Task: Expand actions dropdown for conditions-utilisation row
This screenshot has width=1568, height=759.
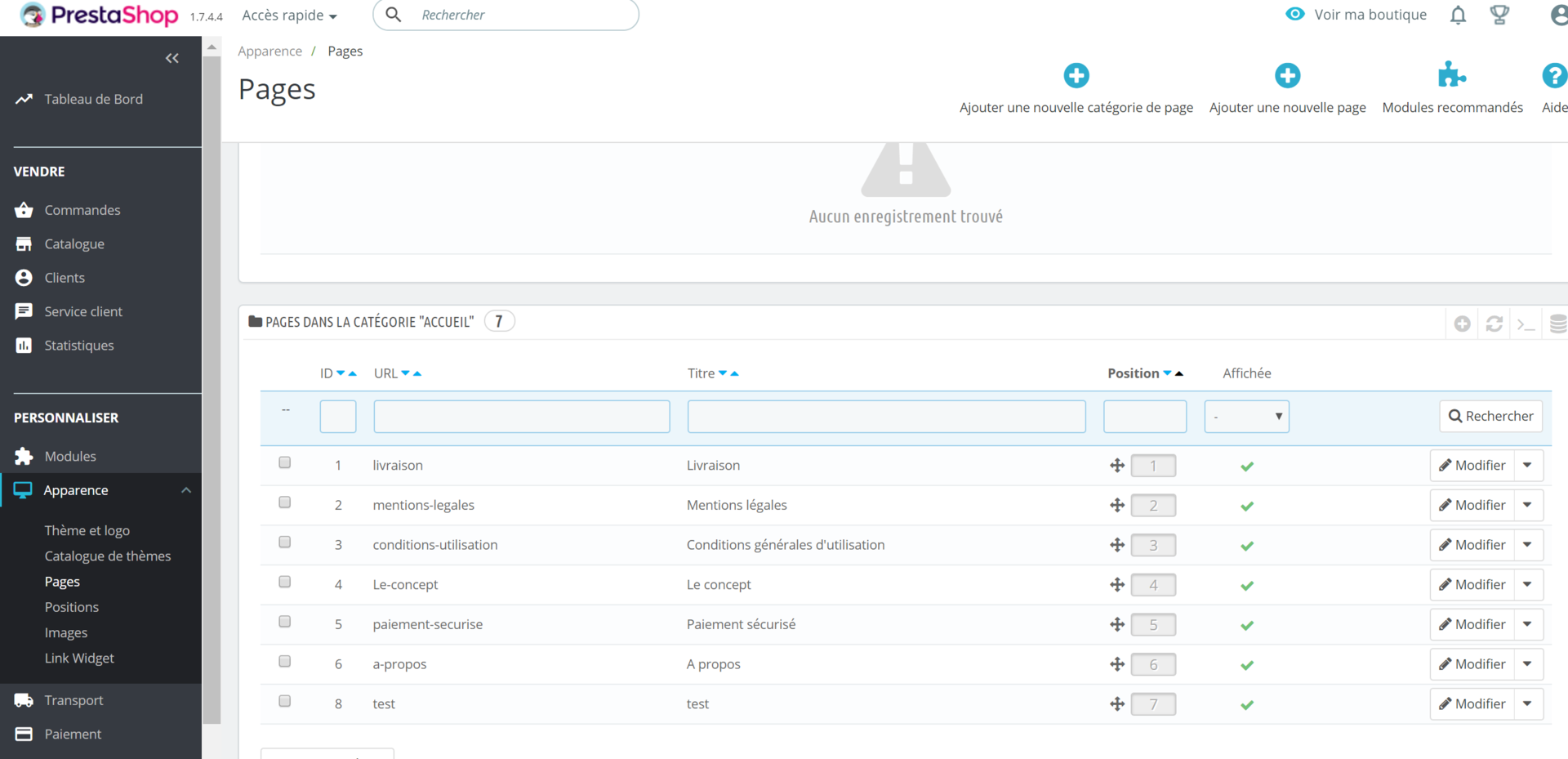Action: click(x=1528, y=545)
